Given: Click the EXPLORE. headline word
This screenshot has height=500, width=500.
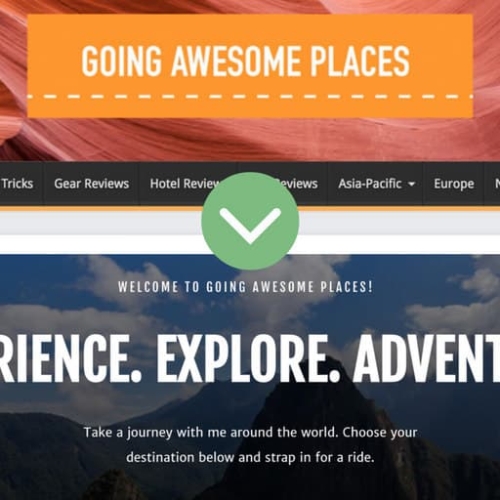Looking at the screenshot, I should (248, 358).
